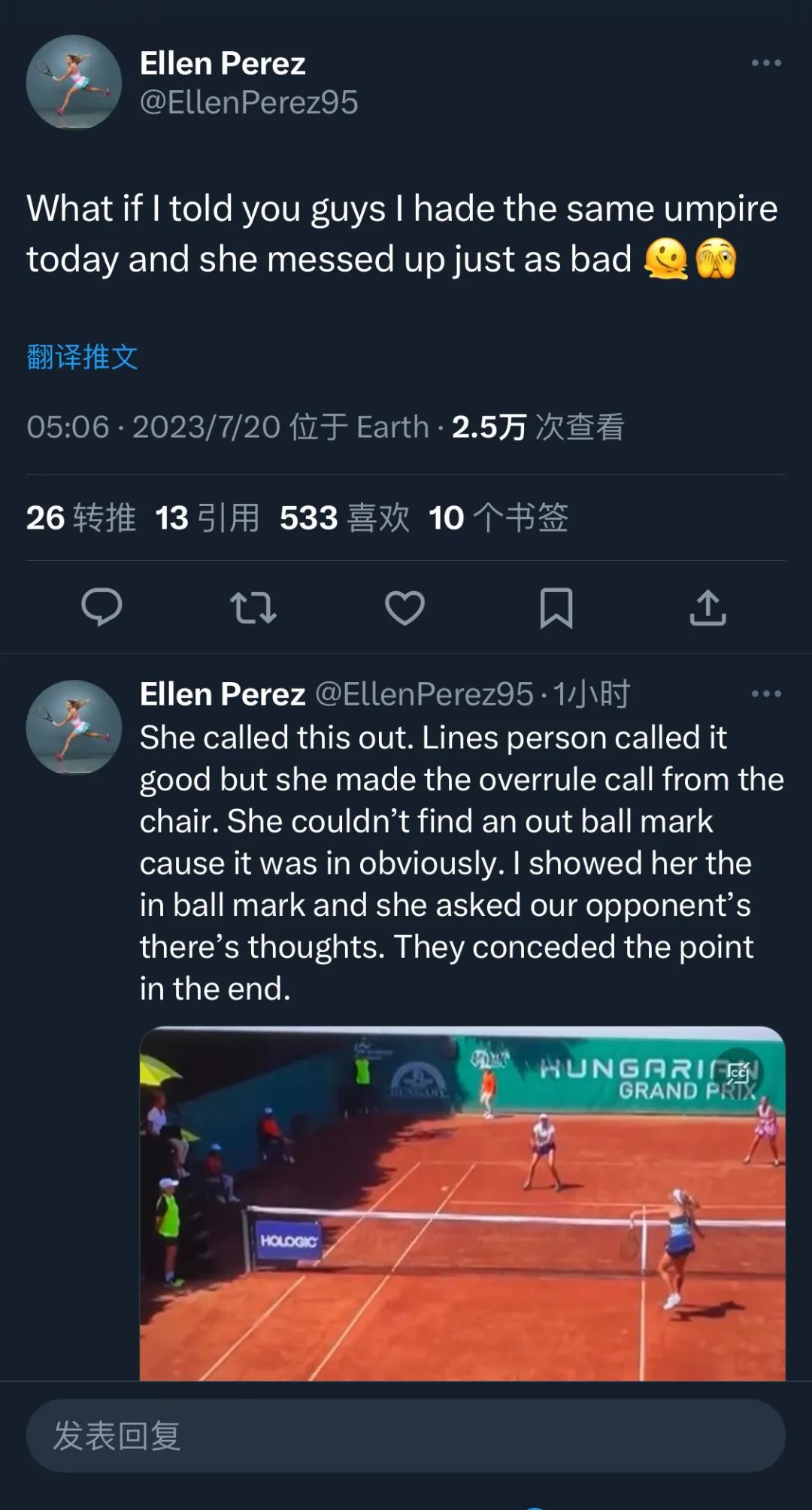Viewport: 812px width, 1510px height.
Task: Open three-dot menu on reply tweet
Action: tap(766, 693)
